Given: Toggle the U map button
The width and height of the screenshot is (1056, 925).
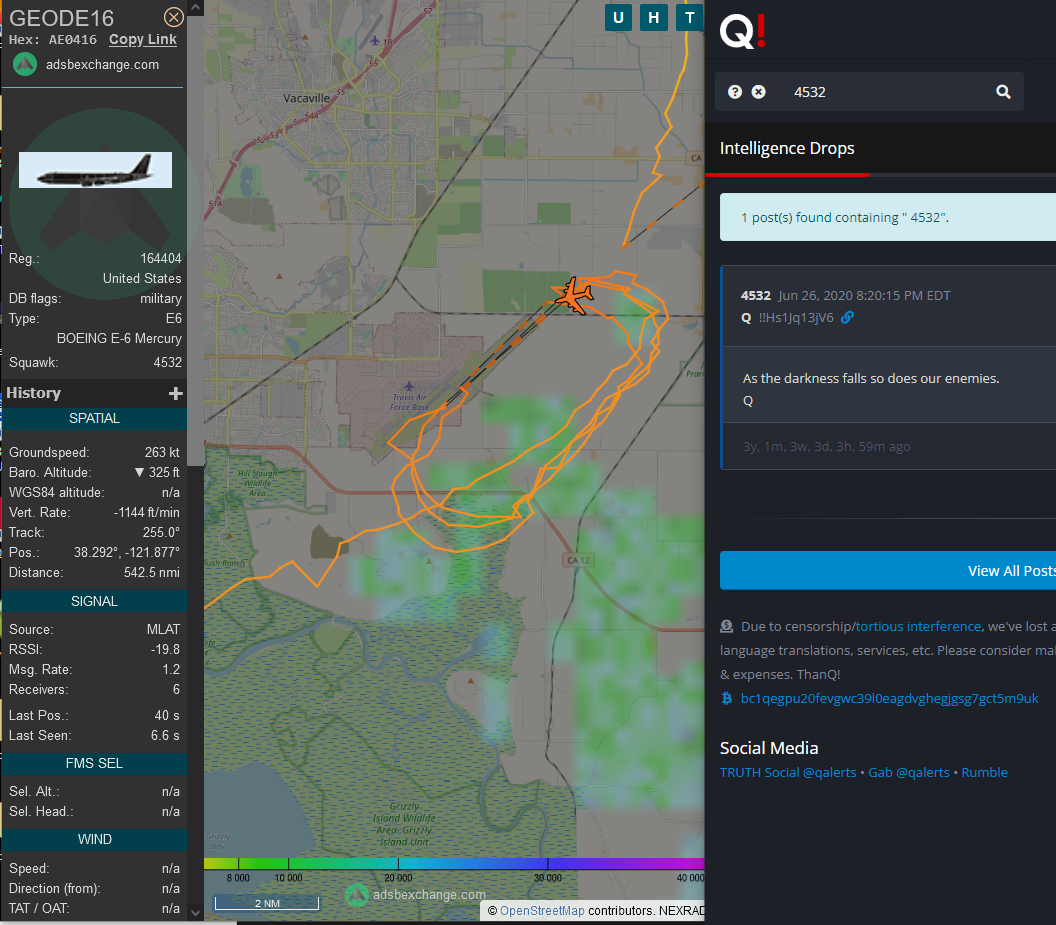Looking at the screenshot, I should click(618, 18).
